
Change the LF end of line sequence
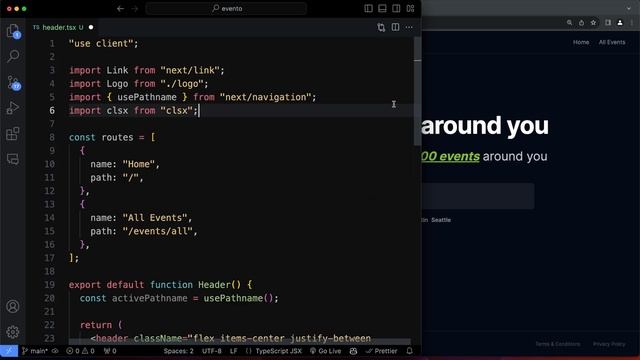pos(233,351)
